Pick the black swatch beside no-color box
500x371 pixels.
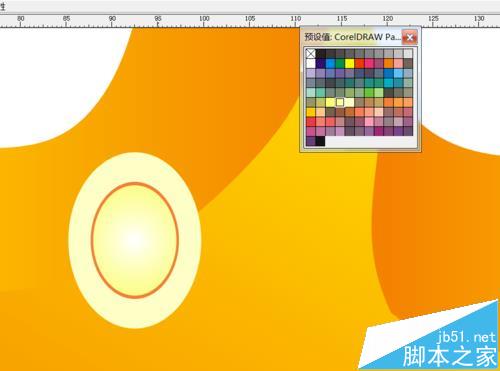pyautogui.click(x=320, y=53)
